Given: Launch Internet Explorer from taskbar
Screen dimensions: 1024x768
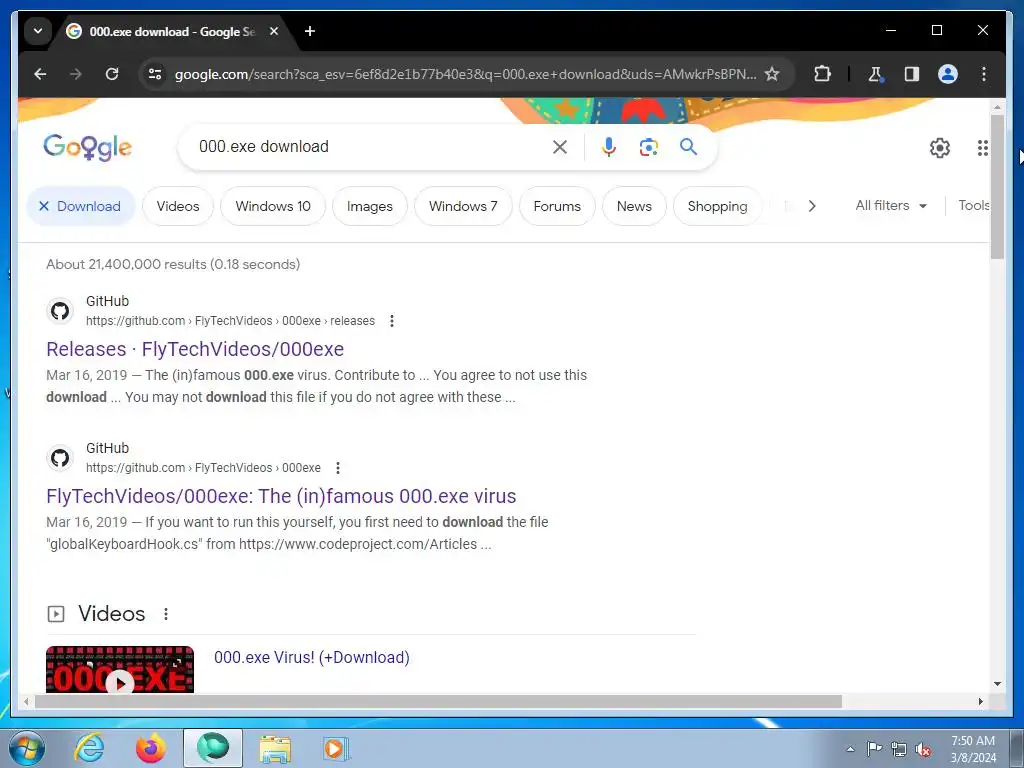Looking at the screenshot, I should (x=89, y=748).
